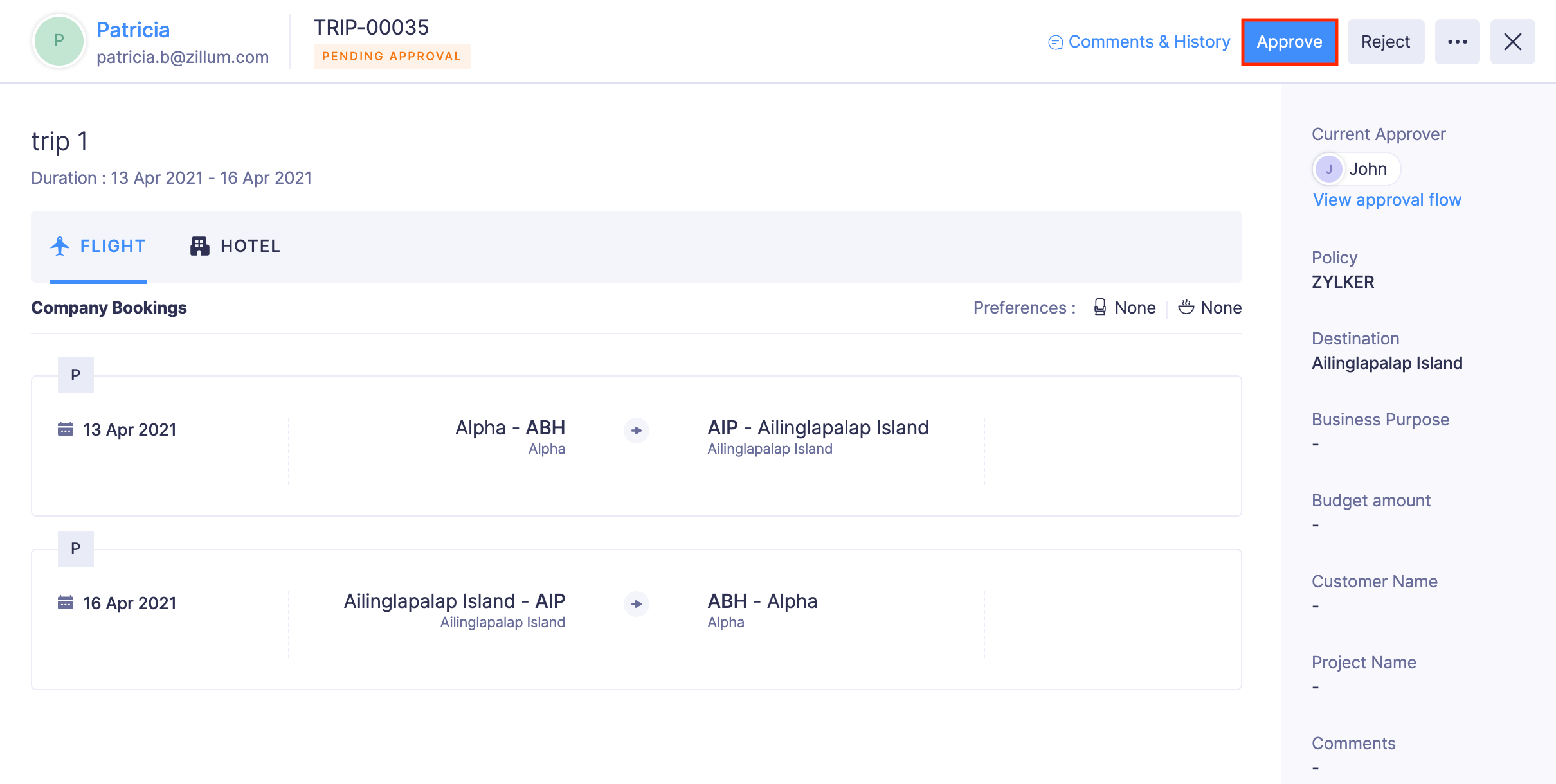
Task: Open View approval flow link
Action: (1387, 200)
